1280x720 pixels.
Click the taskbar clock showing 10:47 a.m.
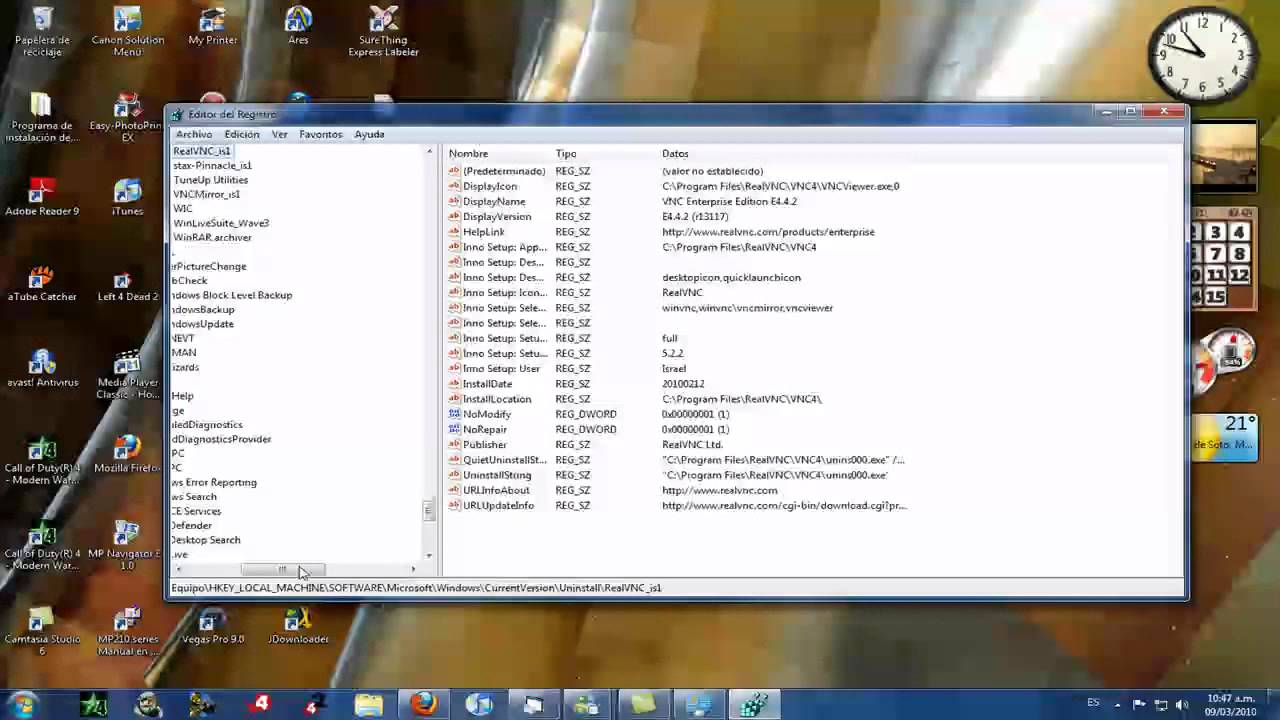[1231, 704]
